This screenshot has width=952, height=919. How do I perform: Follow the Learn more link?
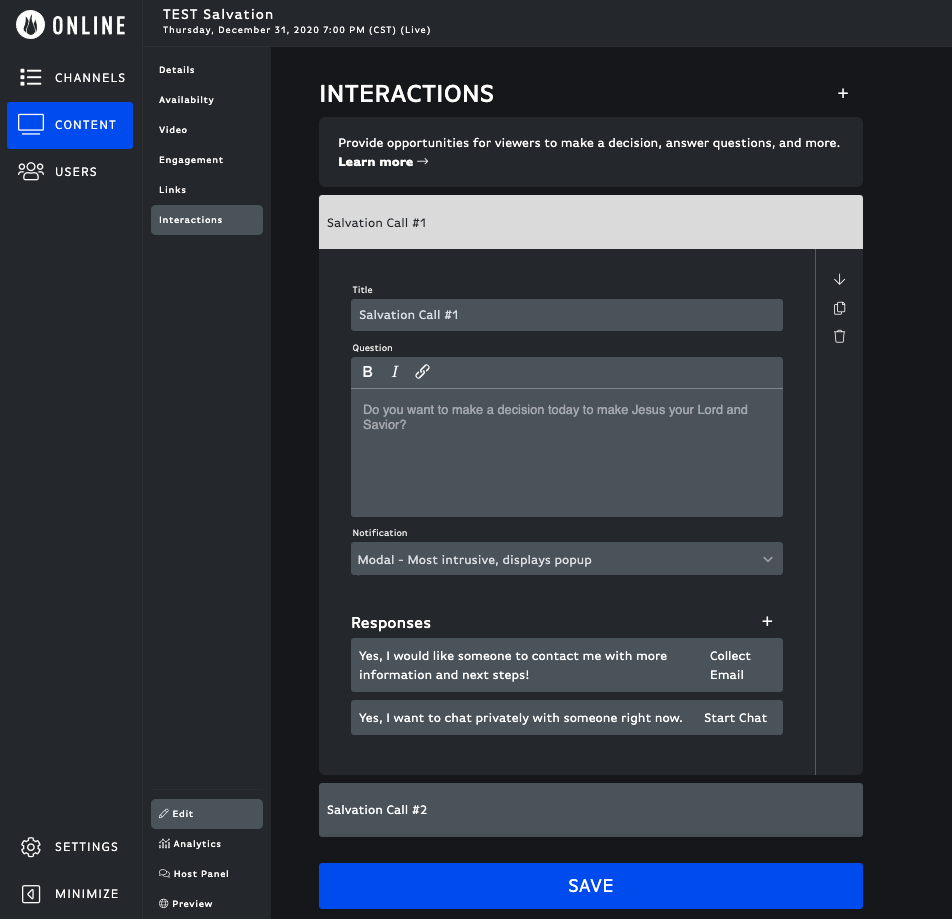point(383,162)
